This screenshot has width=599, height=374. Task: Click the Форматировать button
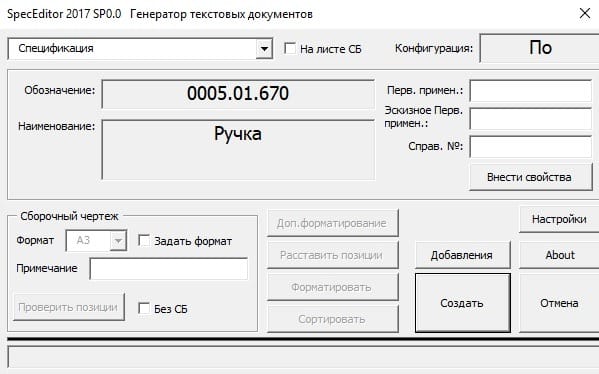[x=332, y=287]
